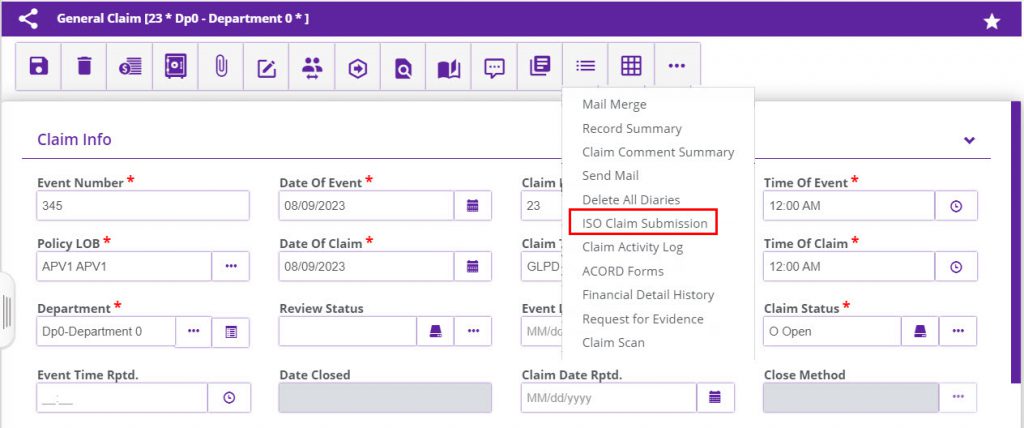Open Date Of Event calendar picker

(x=473, y=206)
